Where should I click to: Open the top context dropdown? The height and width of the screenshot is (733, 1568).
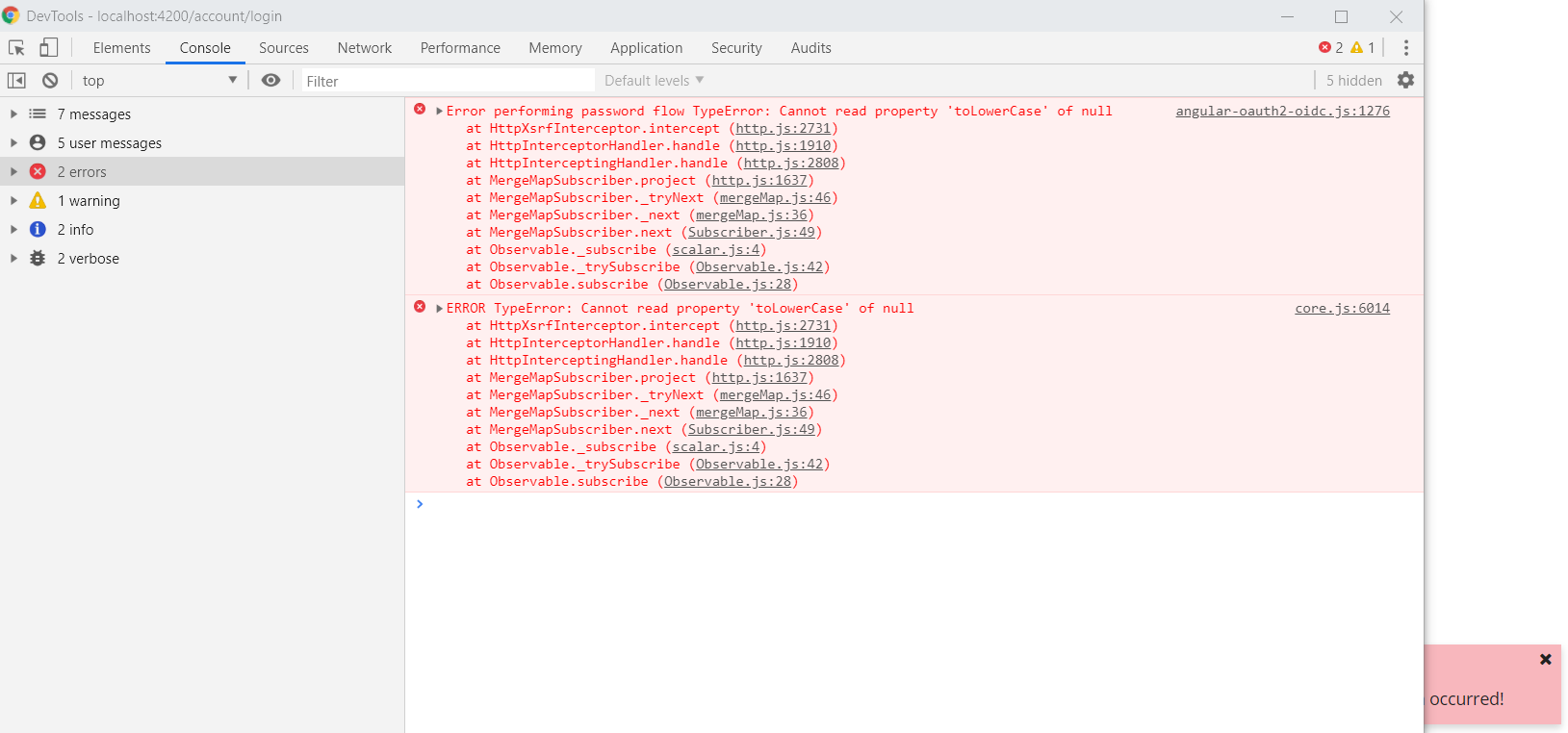point(160,81)
